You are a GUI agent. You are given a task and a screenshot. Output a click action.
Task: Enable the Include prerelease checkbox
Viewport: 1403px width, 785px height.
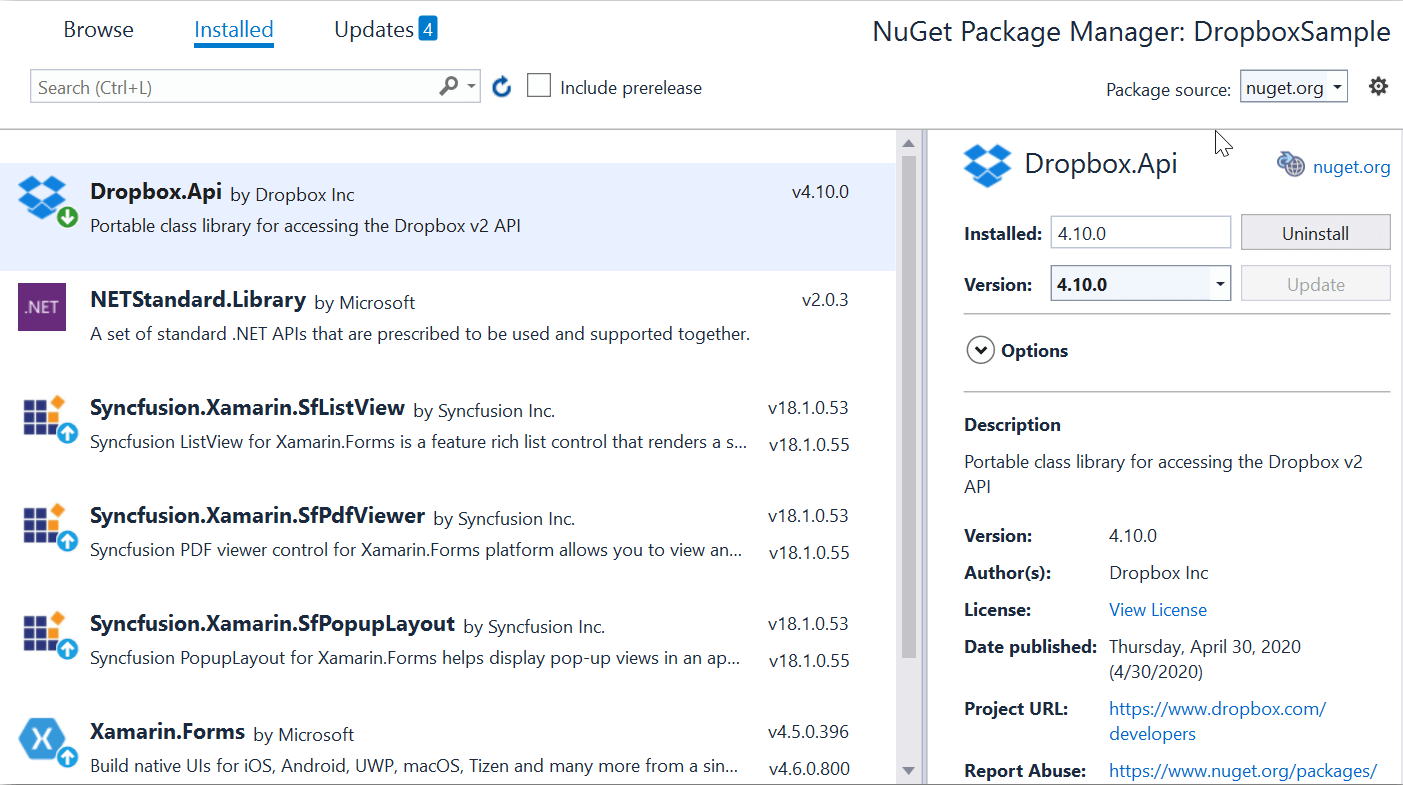pyautogui.click(x=539, y=86)
